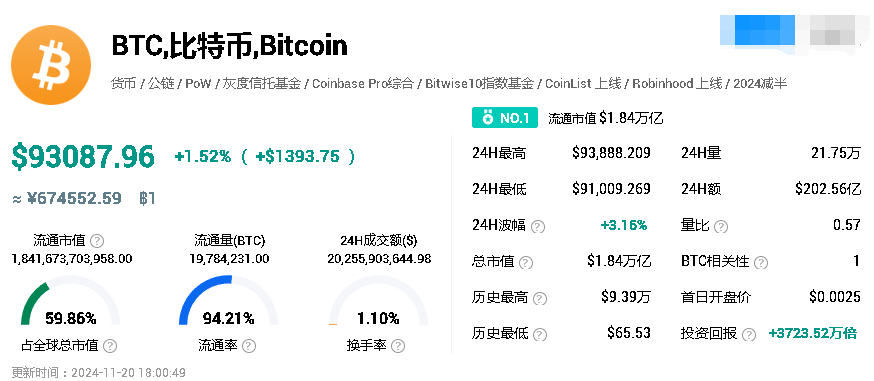This screenshot has width=874, height=381.
Task: Open the Robinhood 上线 tag
Action: 677,84
